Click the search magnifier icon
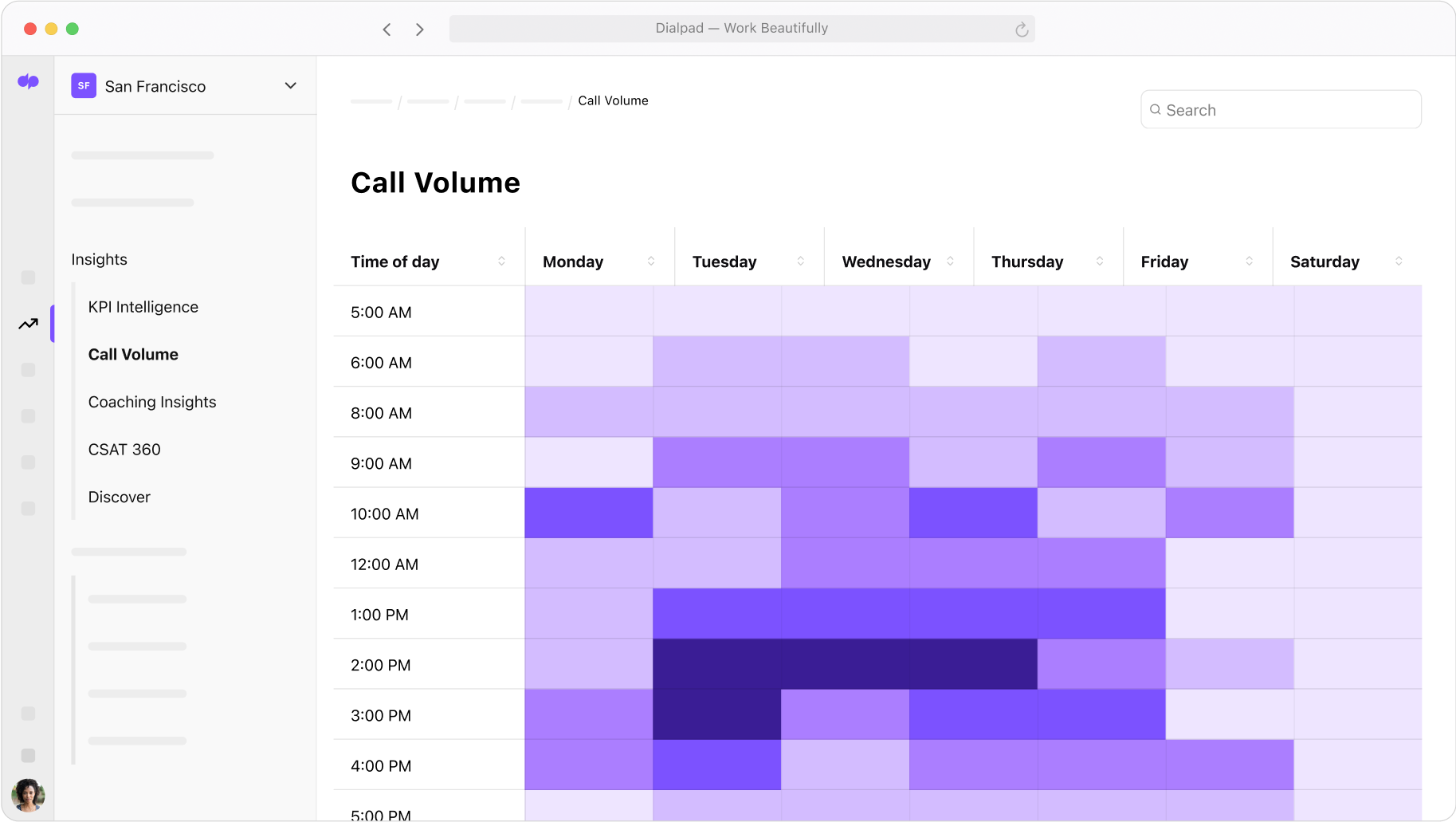Screen dimensions: 1456x822 point(1155,110)
